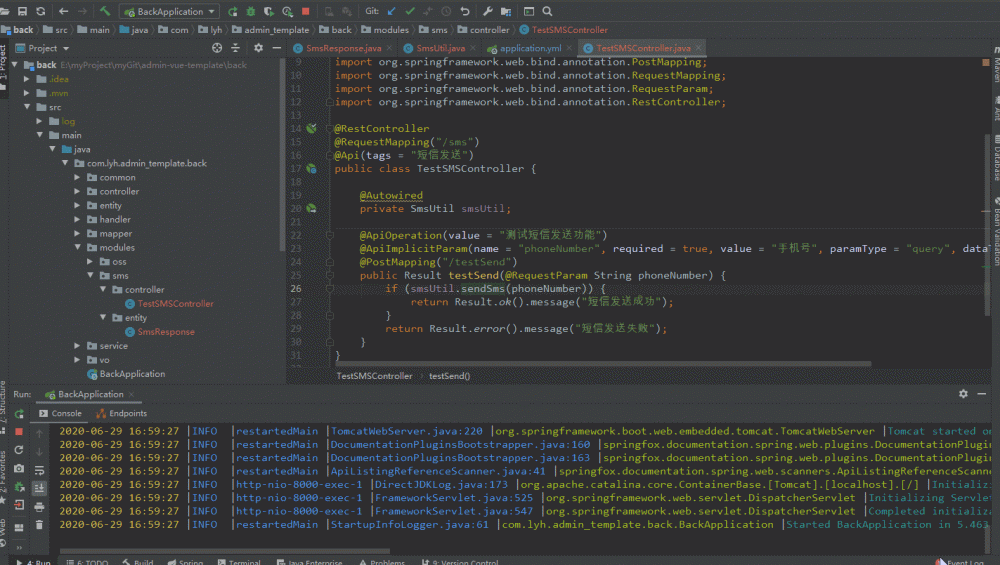Toggle soft-wrap in console
Screen dimensions: 1000x565
40,471
